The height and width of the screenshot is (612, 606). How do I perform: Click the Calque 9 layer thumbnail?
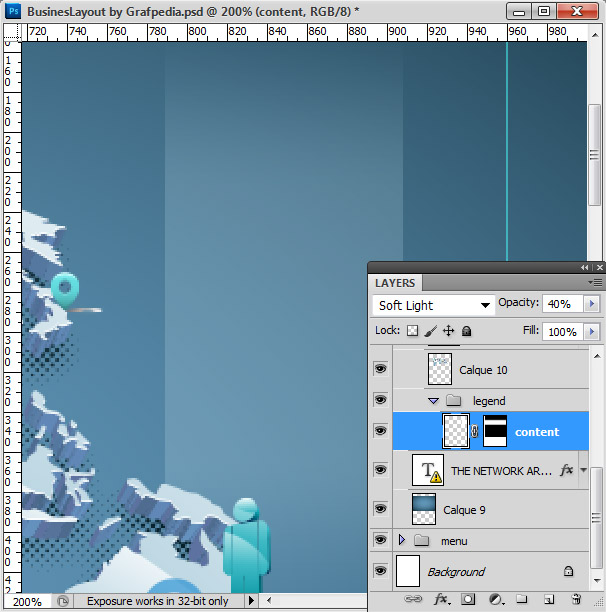coord(424,509)
